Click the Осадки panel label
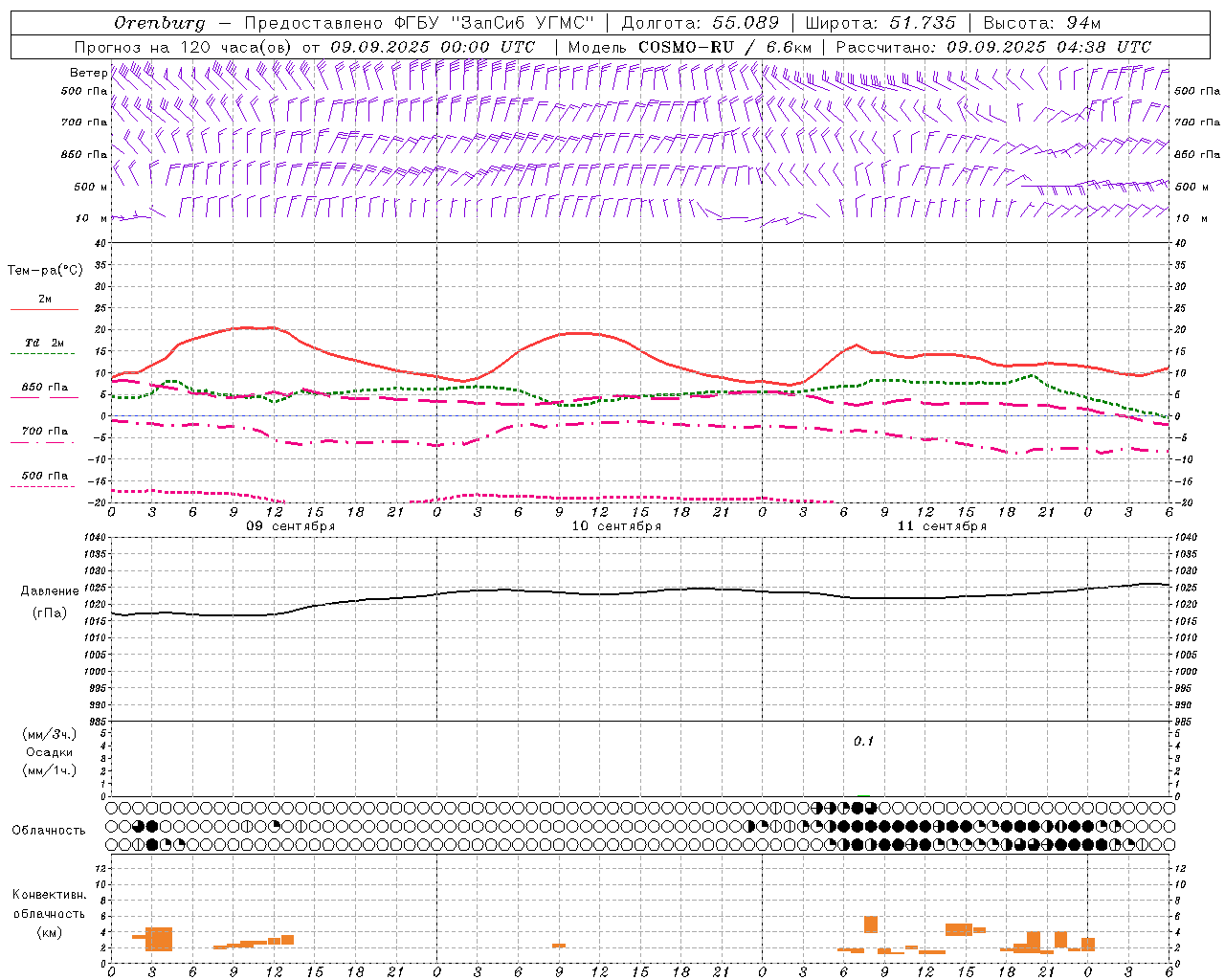Image resolution: width=1225 pixels, height=980 pixels. pyautogui.click(x=50, y=752)
